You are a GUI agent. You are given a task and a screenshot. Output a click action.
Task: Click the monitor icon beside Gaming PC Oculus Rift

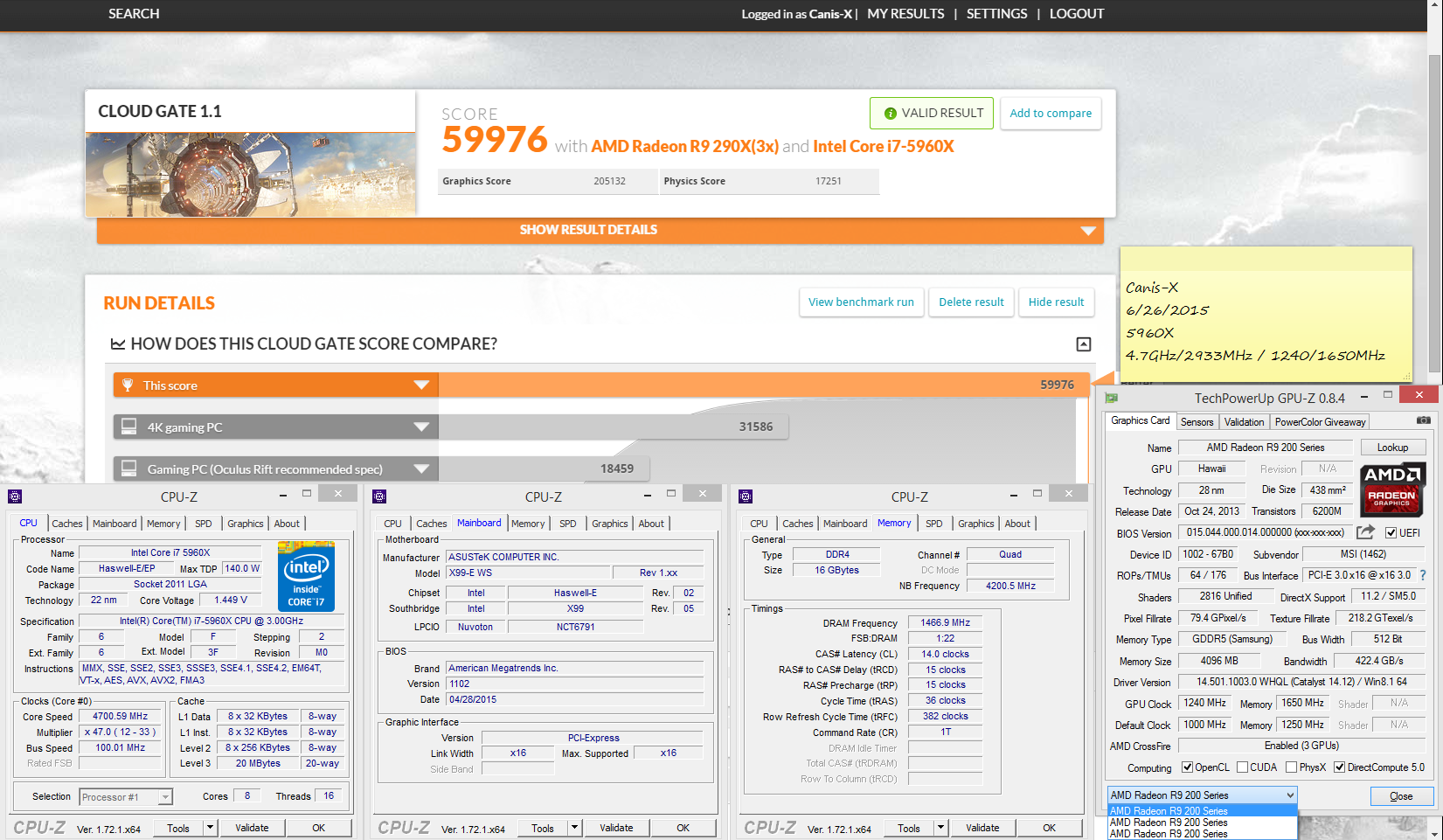click(x=129, y=469)
